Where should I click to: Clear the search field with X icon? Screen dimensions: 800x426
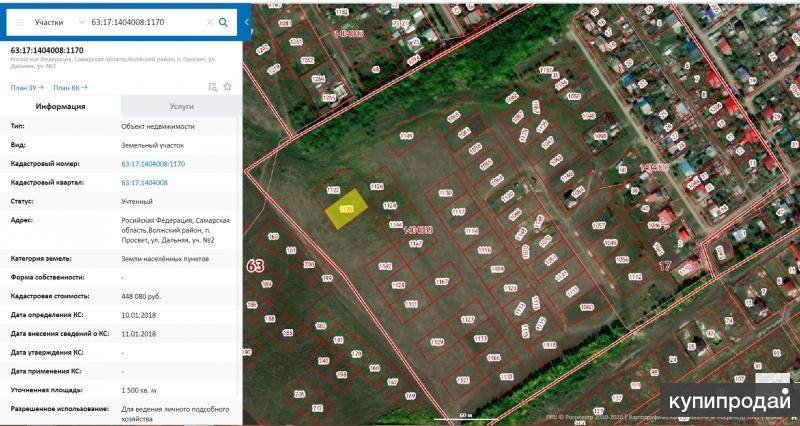click(x=209, y=21)
